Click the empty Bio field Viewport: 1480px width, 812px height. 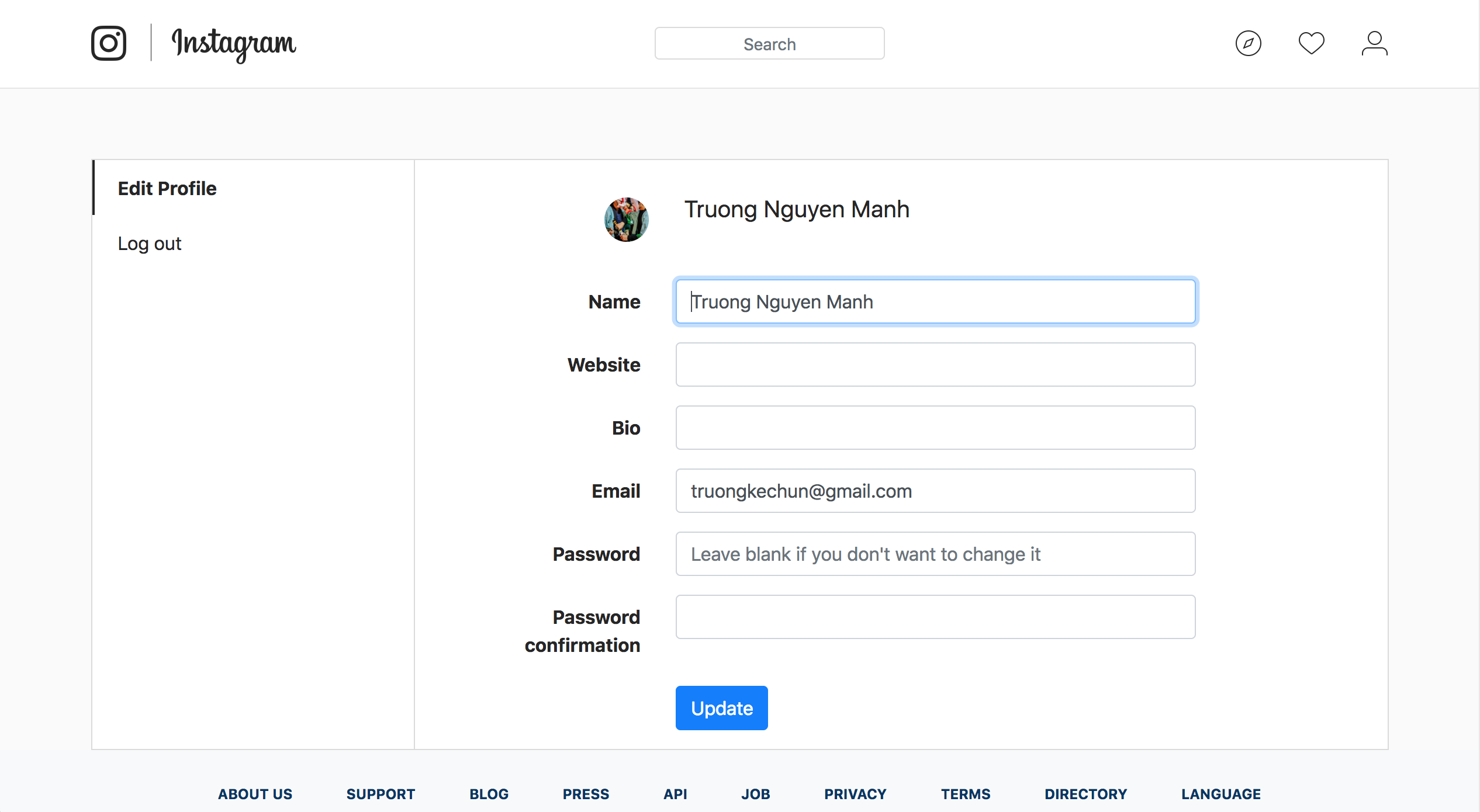[935, 428]
